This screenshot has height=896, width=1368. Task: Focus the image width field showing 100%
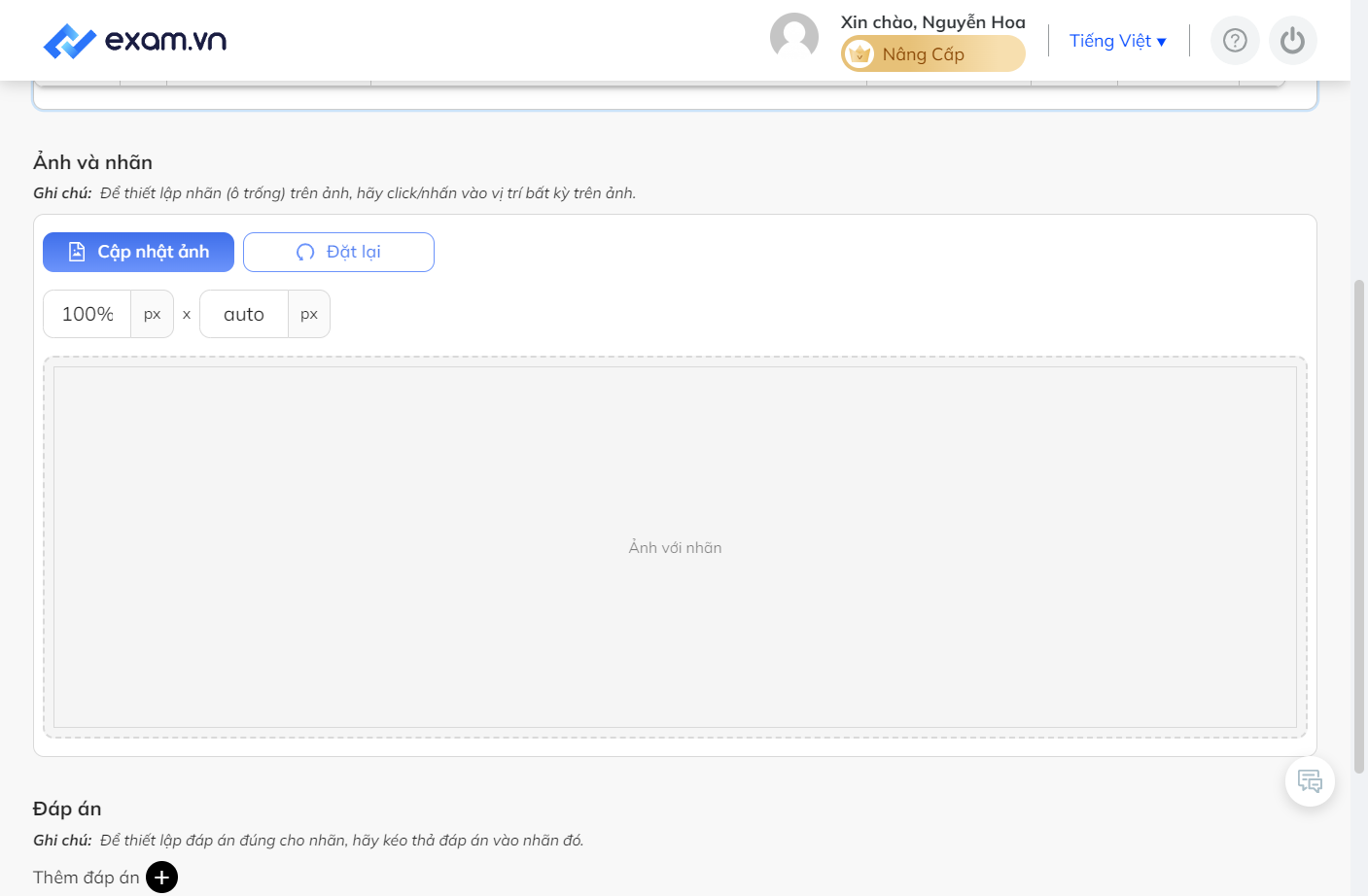click(x=88, y=314)
